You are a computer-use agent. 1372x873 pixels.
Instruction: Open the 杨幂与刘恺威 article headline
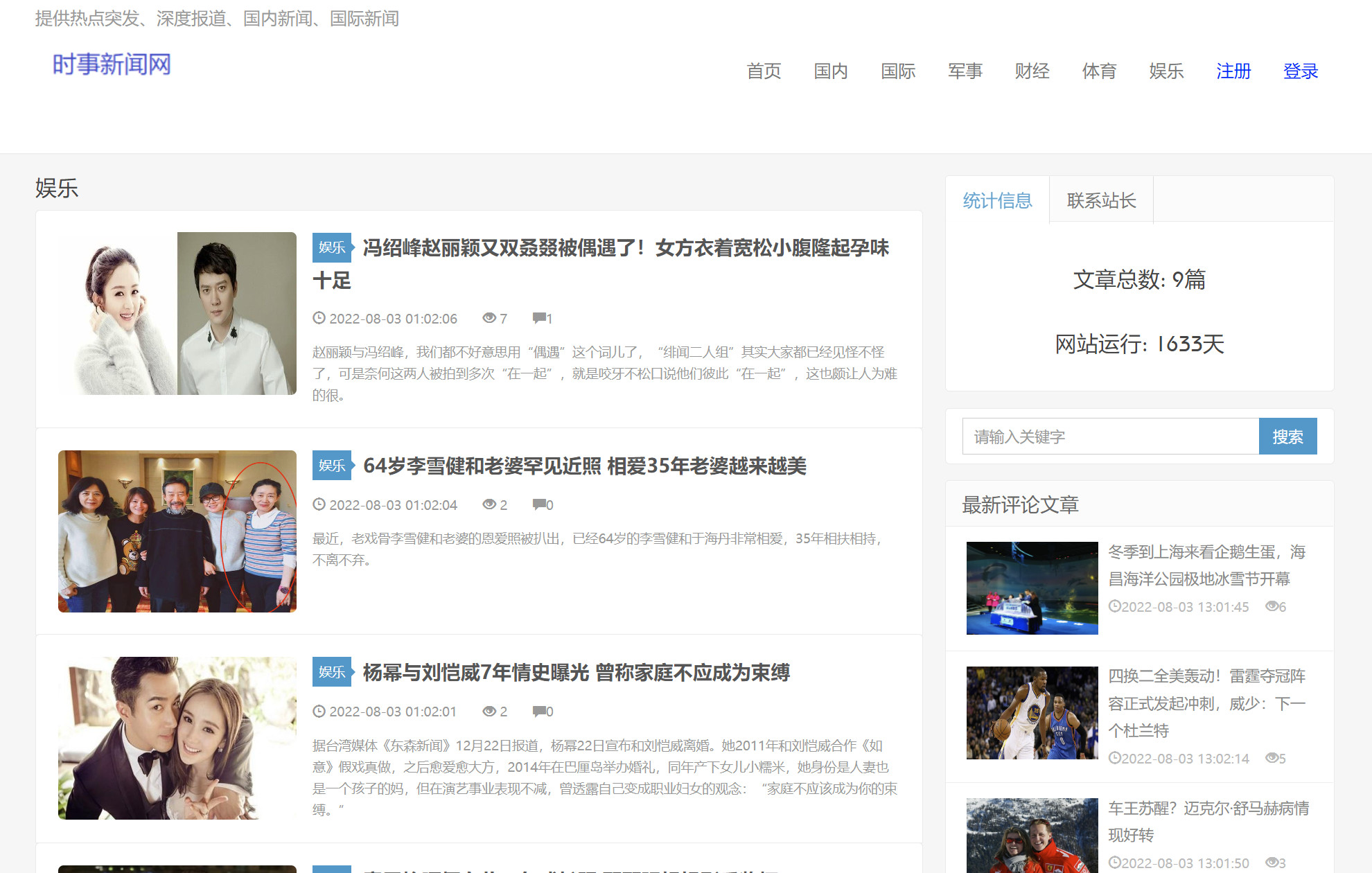click(x=577, y=672)
